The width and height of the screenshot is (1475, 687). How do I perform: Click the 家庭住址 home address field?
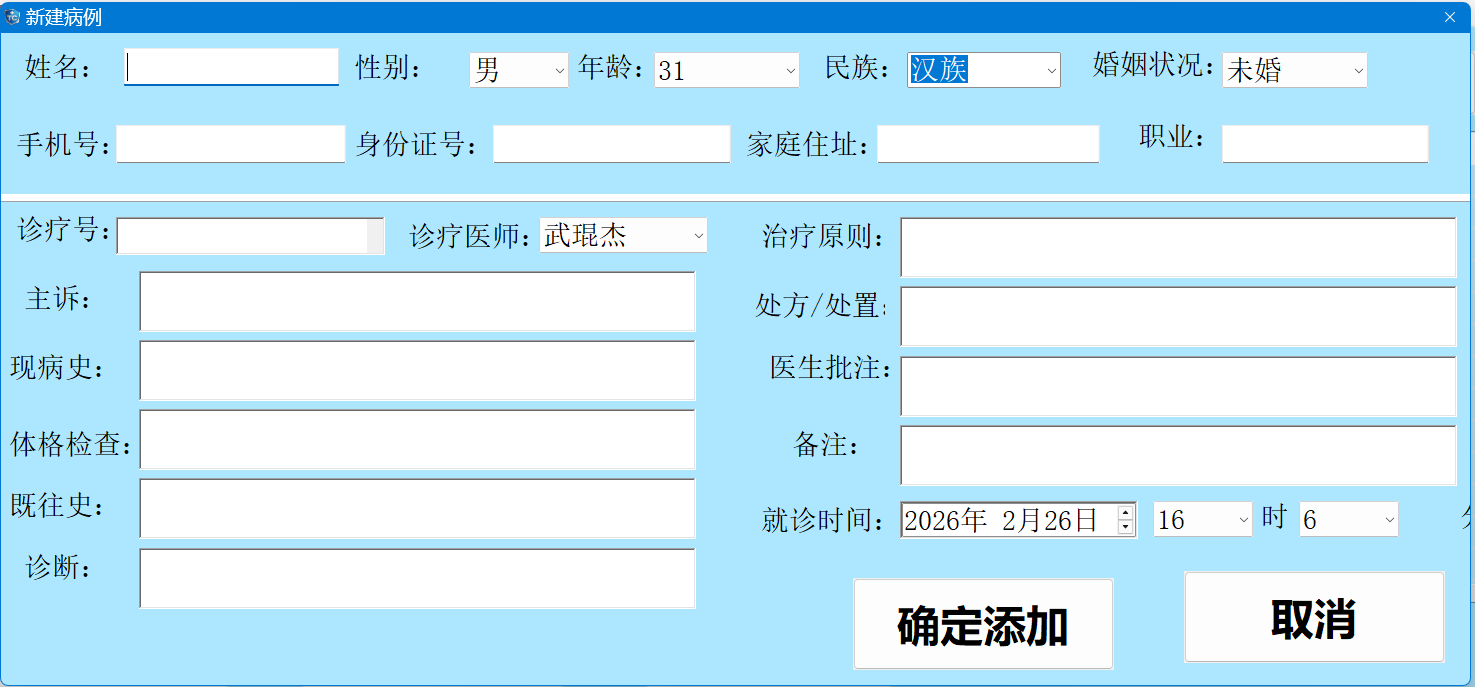tap(987, 144)
